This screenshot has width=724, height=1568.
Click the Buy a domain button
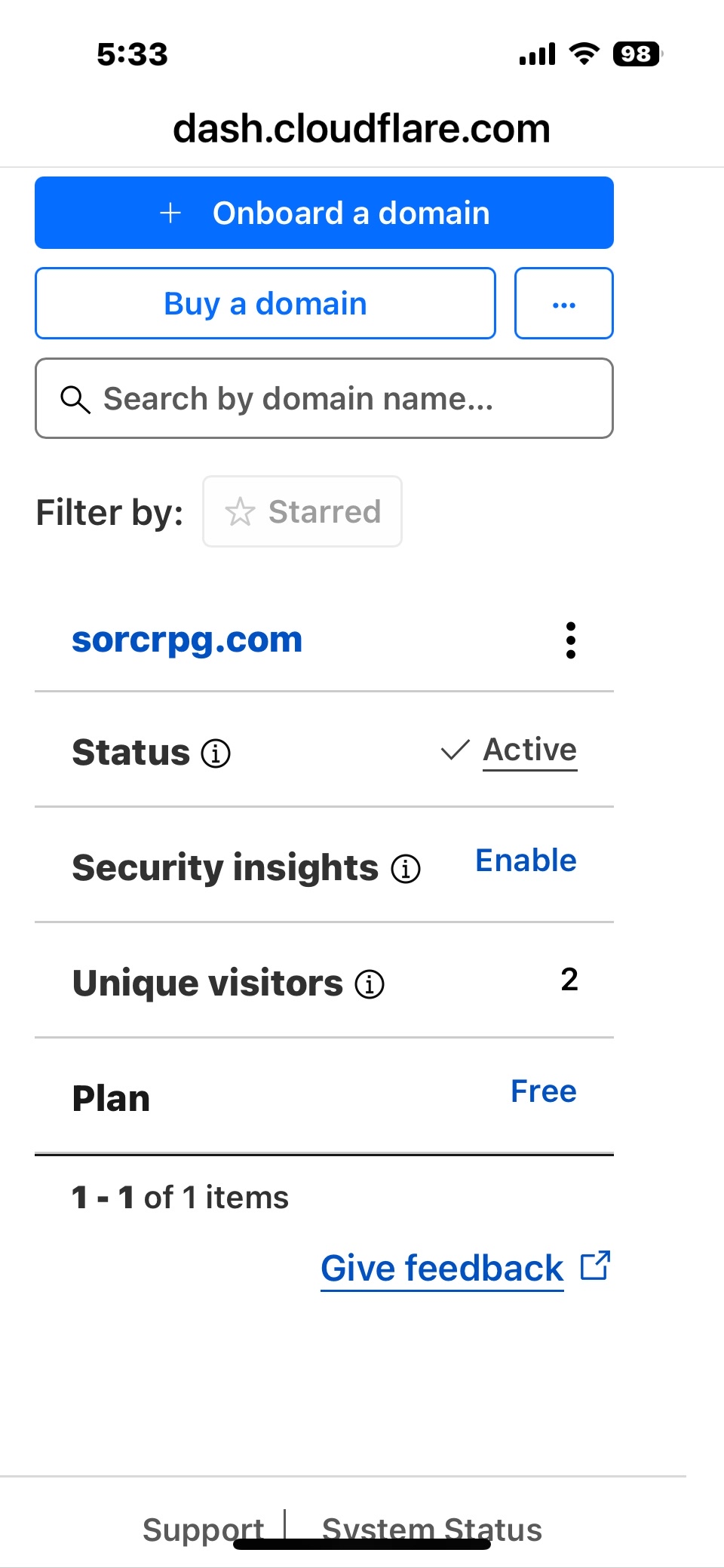point(265,303)
